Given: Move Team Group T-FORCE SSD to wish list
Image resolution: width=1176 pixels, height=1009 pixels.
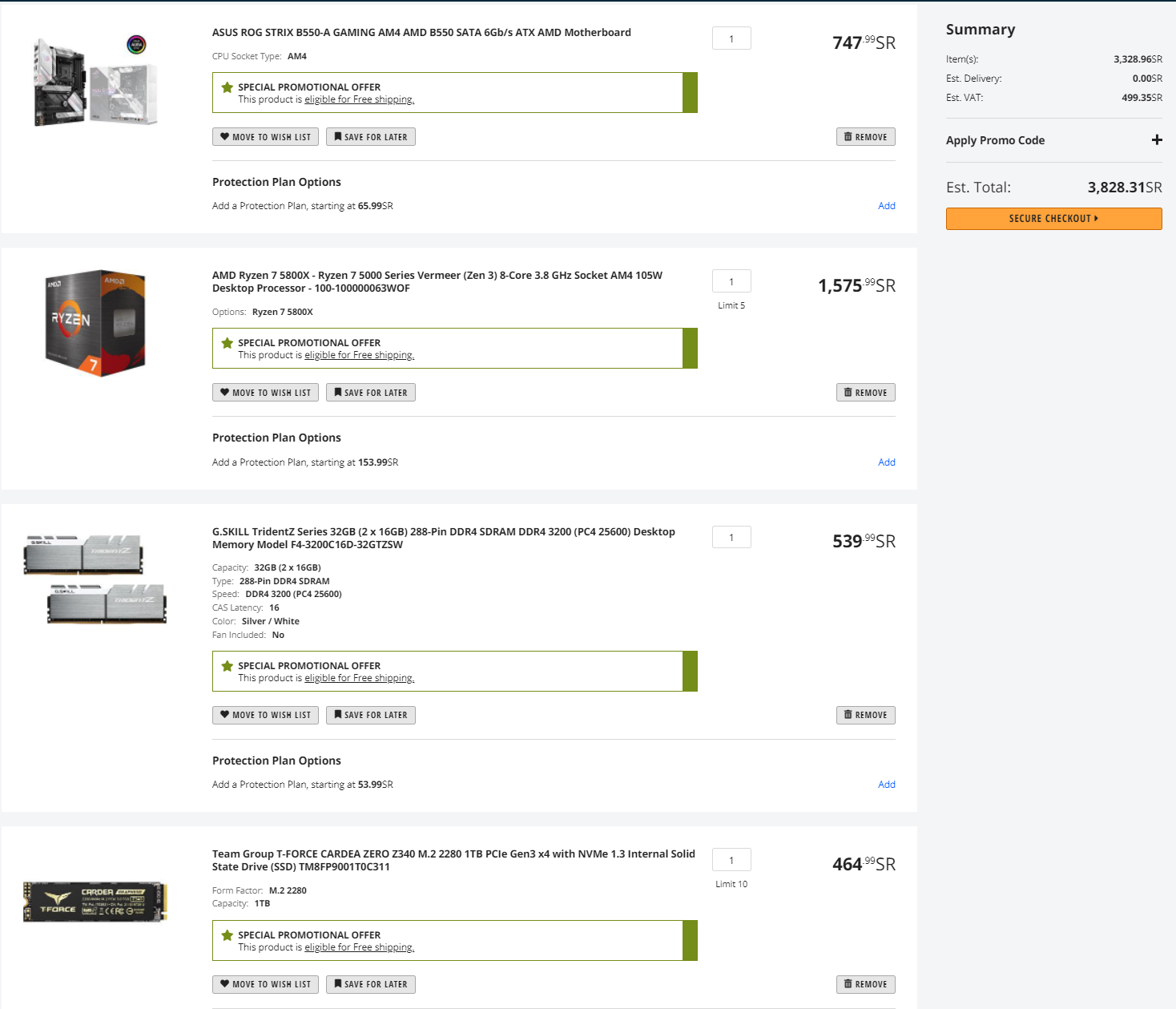Looking at the screenshot, I should [265, 984].
